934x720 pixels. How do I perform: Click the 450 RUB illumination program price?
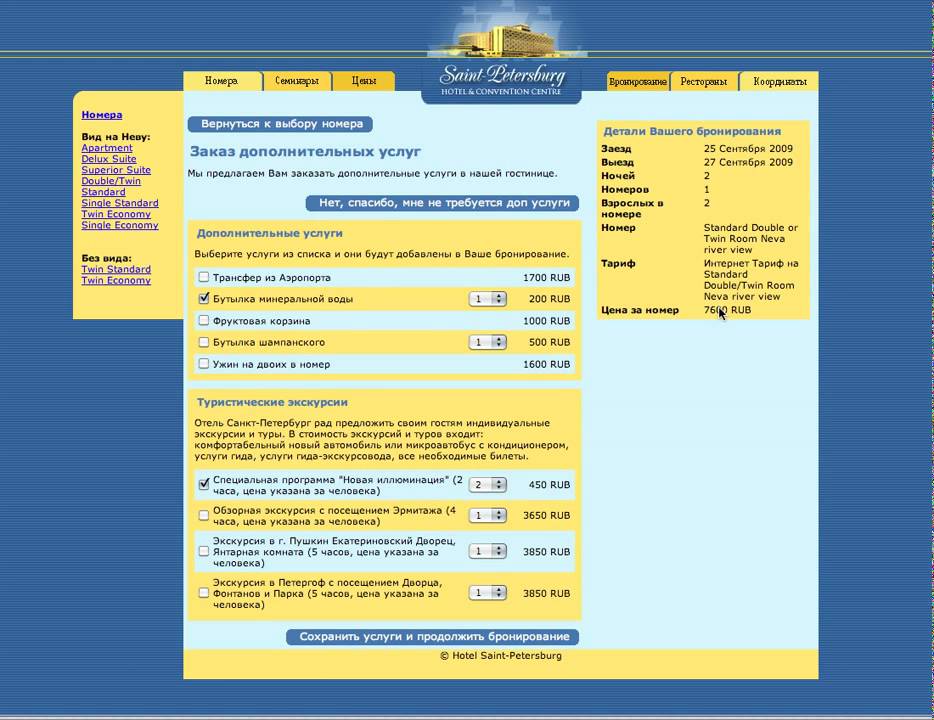tap(549, 485)
